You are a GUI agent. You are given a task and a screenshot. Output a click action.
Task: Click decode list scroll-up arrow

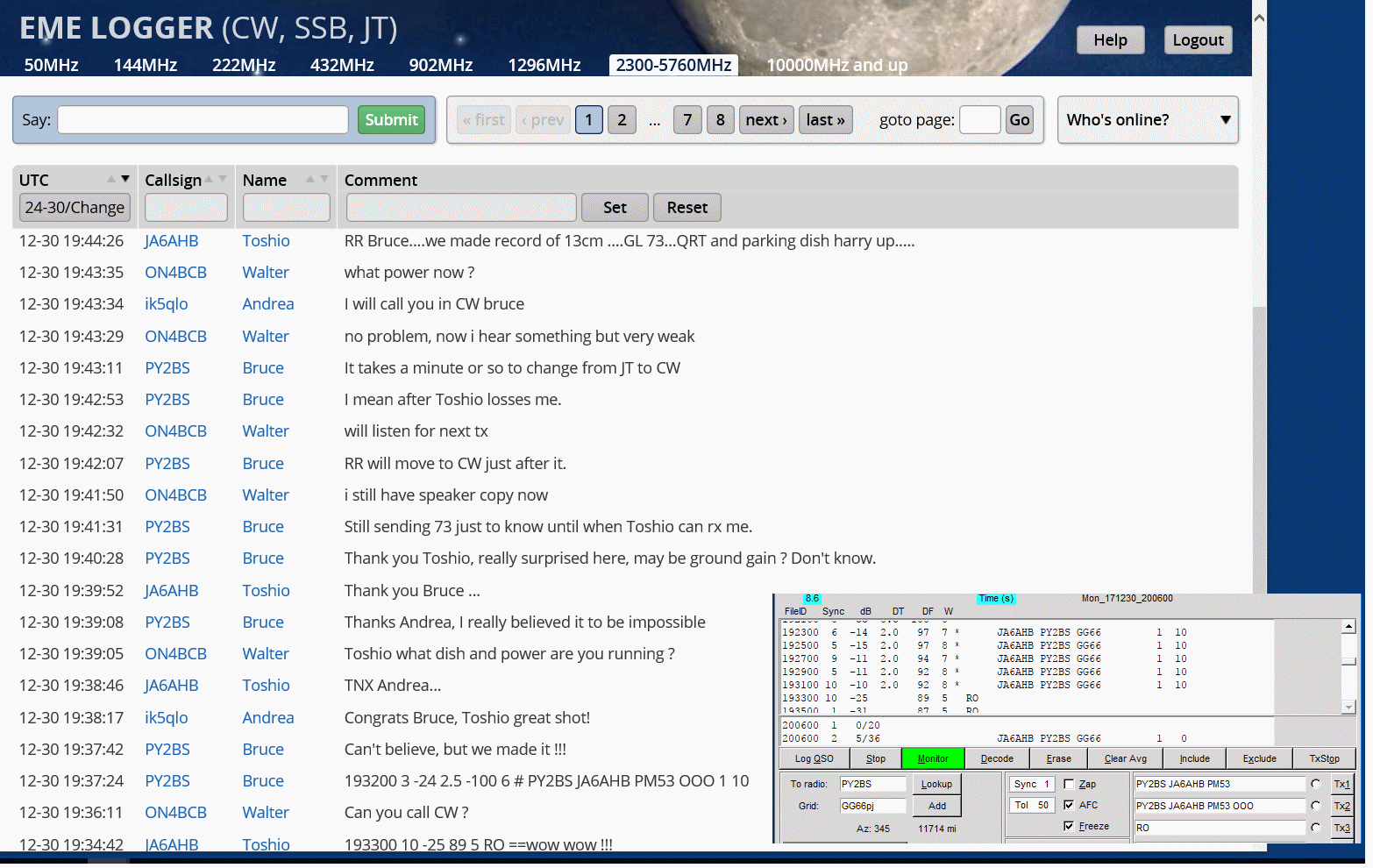(1348, 627)
